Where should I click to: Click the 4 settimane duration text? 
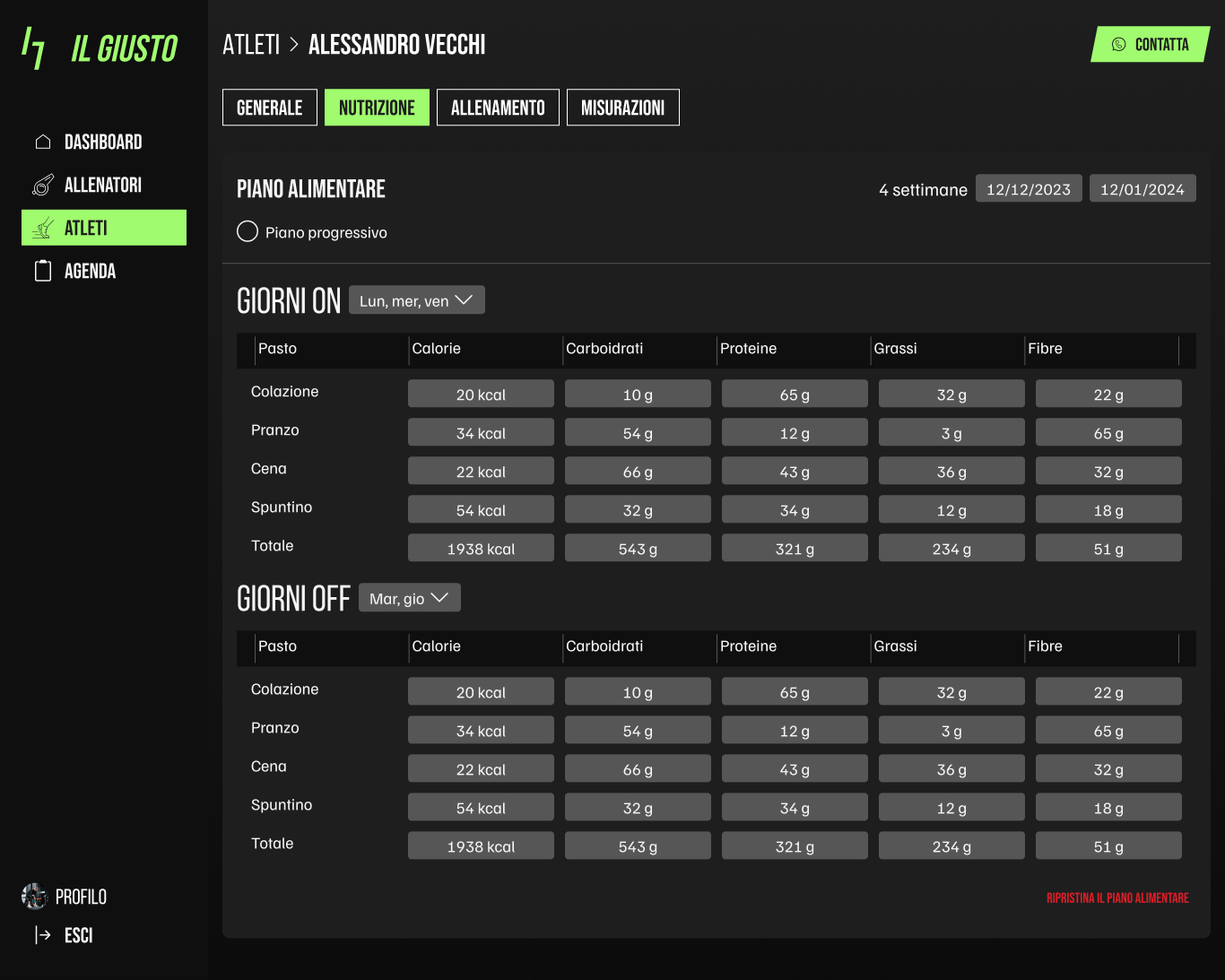[923, 189]
